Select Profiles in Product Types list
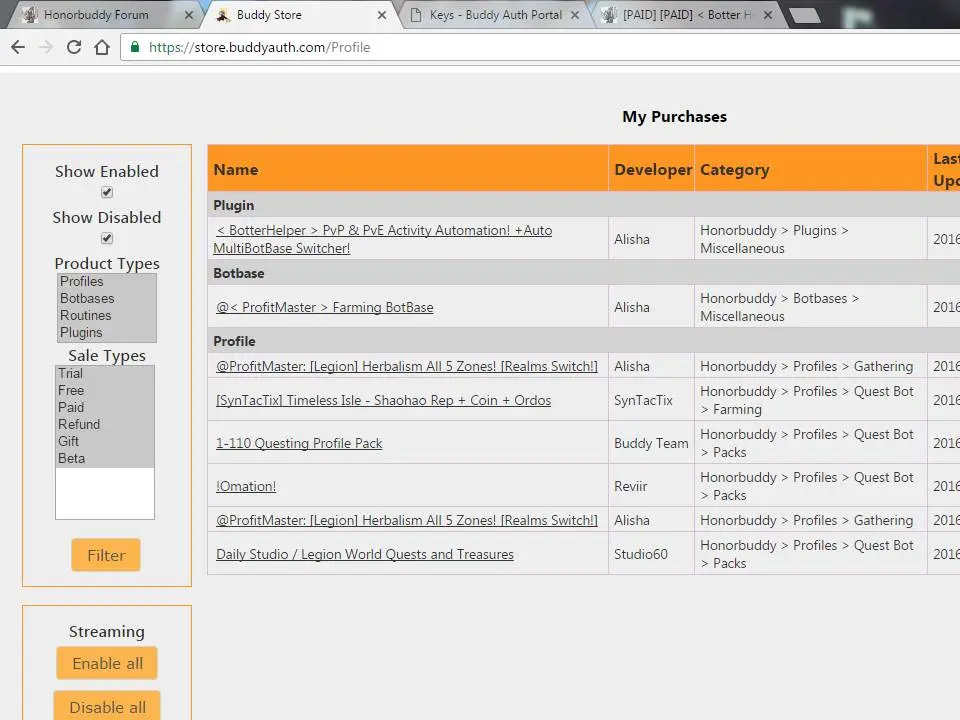Viewport: 960px width, 720px height. [107, 282]
